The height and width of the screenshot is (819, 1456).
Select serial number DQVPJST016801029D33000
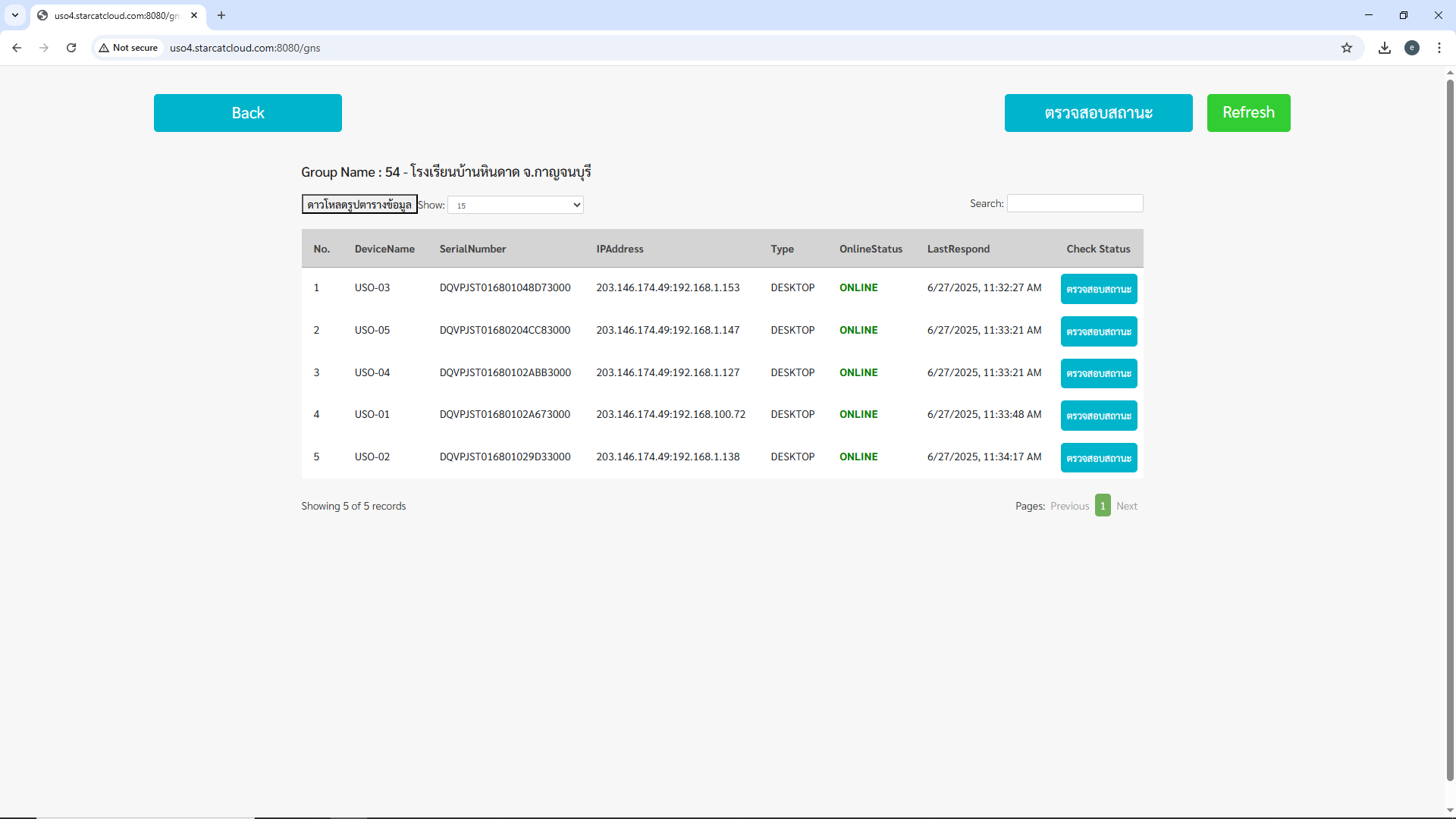505,457
